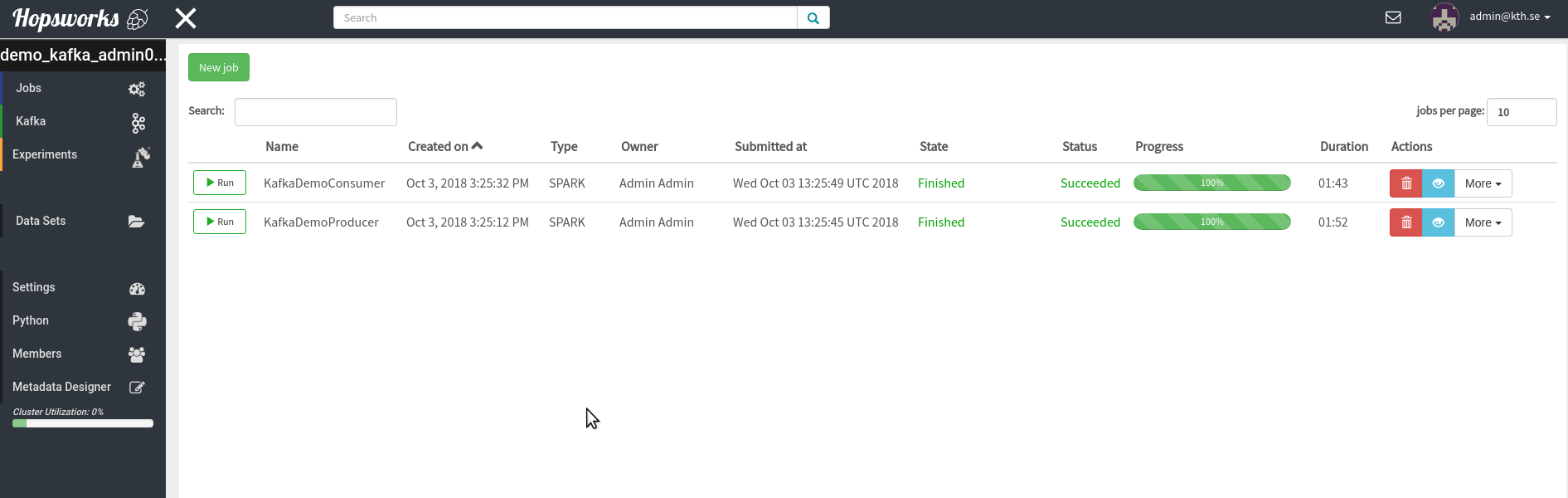This screenshot has height=498, width=1568.
Task: Select the KafkaDemoProducer job name
Action: tap(321, 222)
